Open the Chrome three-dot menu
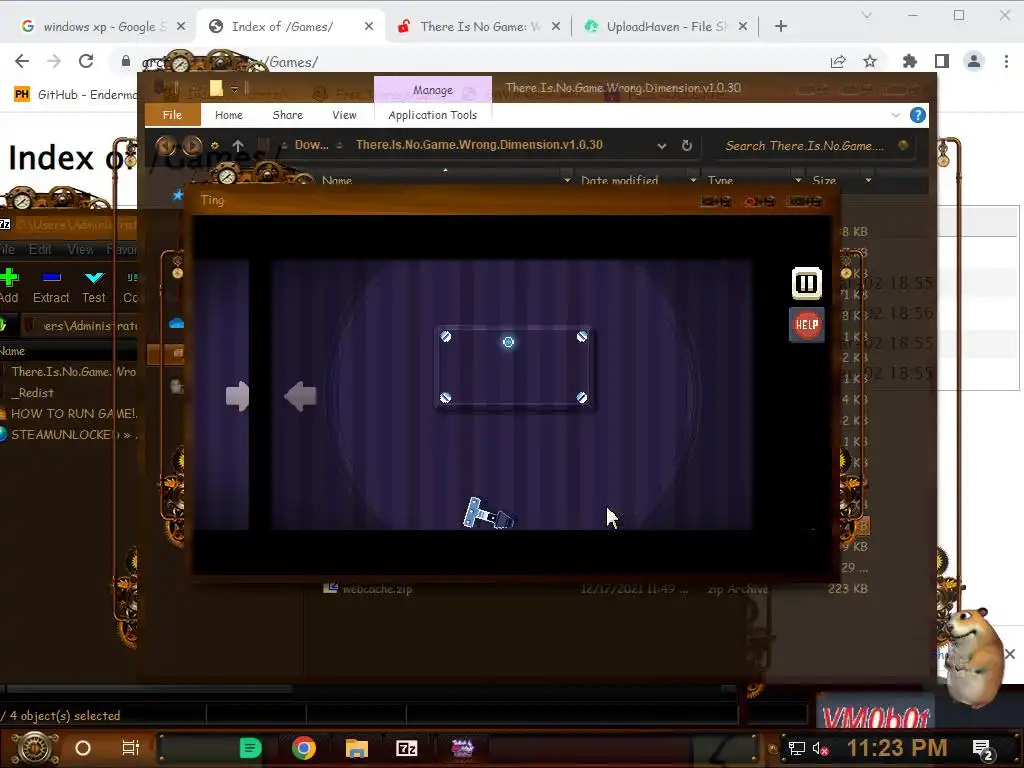This screenshot has height=768, width=1024. click(1006, 61)
